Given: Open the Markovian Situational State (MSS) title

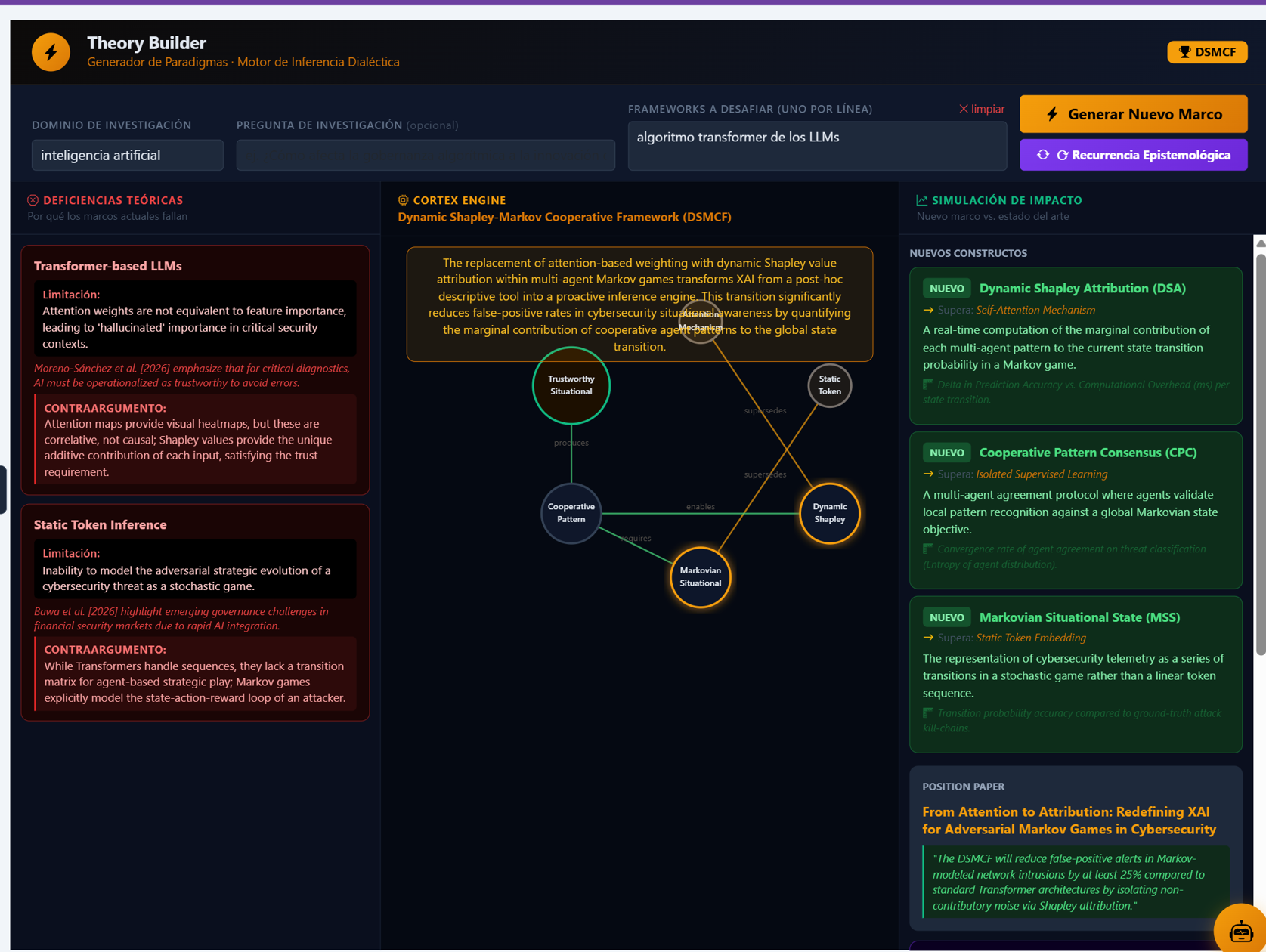Looking at the screenshot, I should point(1079,617).
